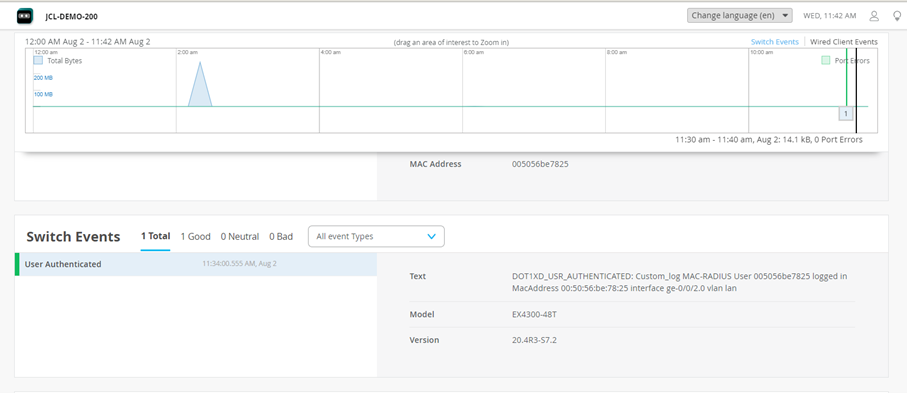Click the Total Bytes legend swatch
This screenshot has width=907, height=393.
[38, 60]
